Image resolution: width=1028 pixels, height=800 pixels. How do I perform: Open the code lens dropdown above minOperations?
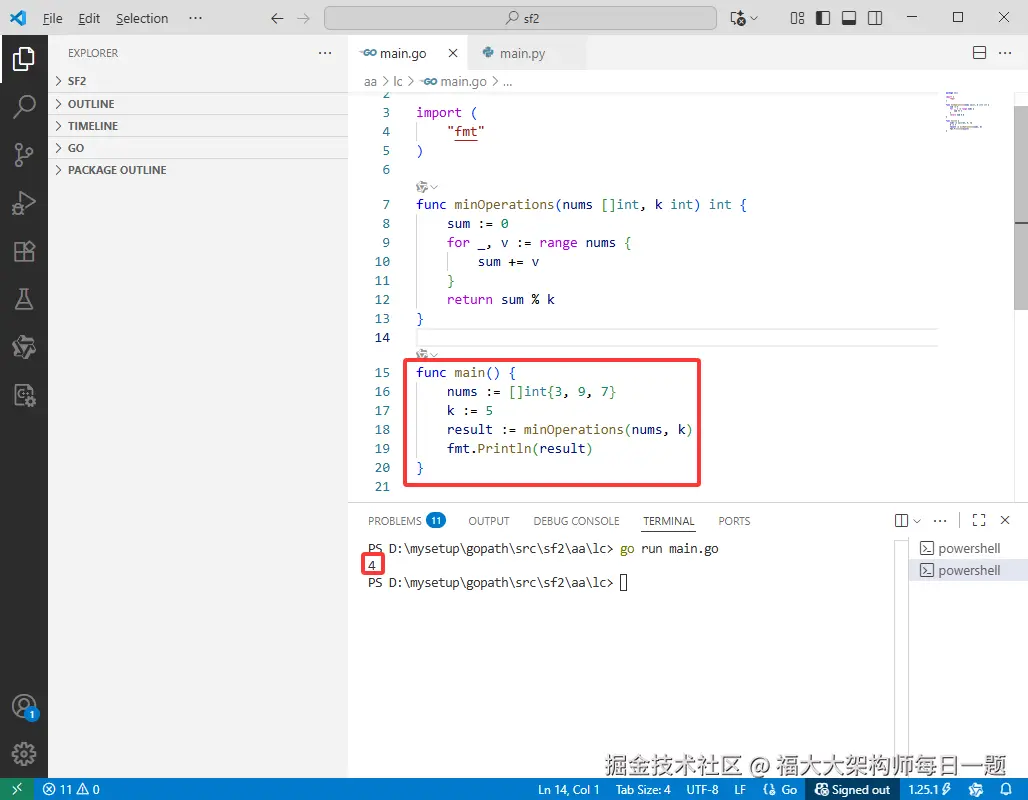pyautogui.click(x=427, y=187)
